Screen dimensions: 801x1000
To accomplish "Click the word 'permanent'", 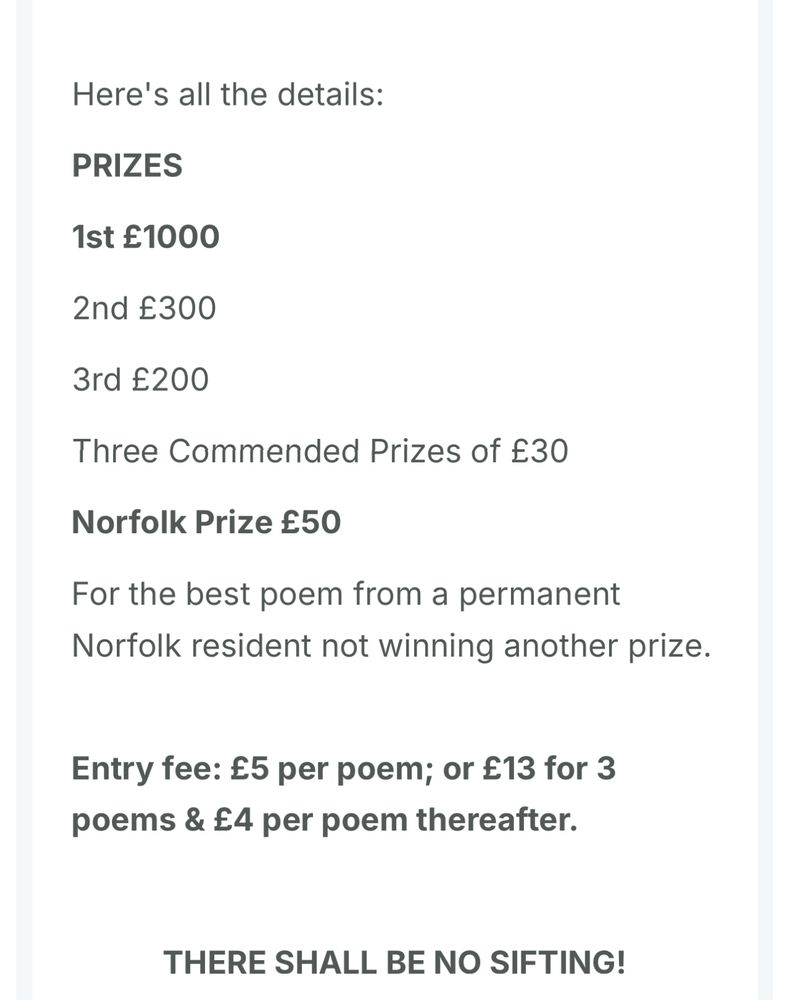I will [x=540, y=596].
